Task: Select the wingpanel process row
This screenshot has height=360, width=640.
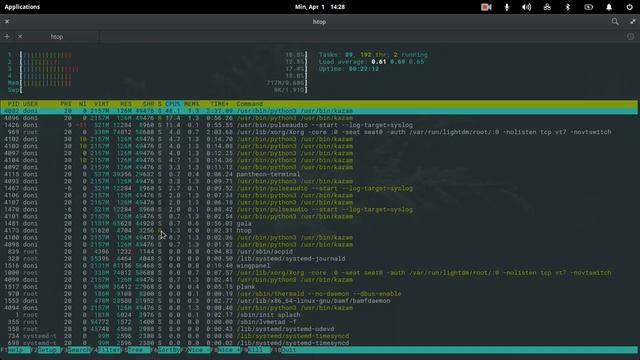Action: (319, 266)
